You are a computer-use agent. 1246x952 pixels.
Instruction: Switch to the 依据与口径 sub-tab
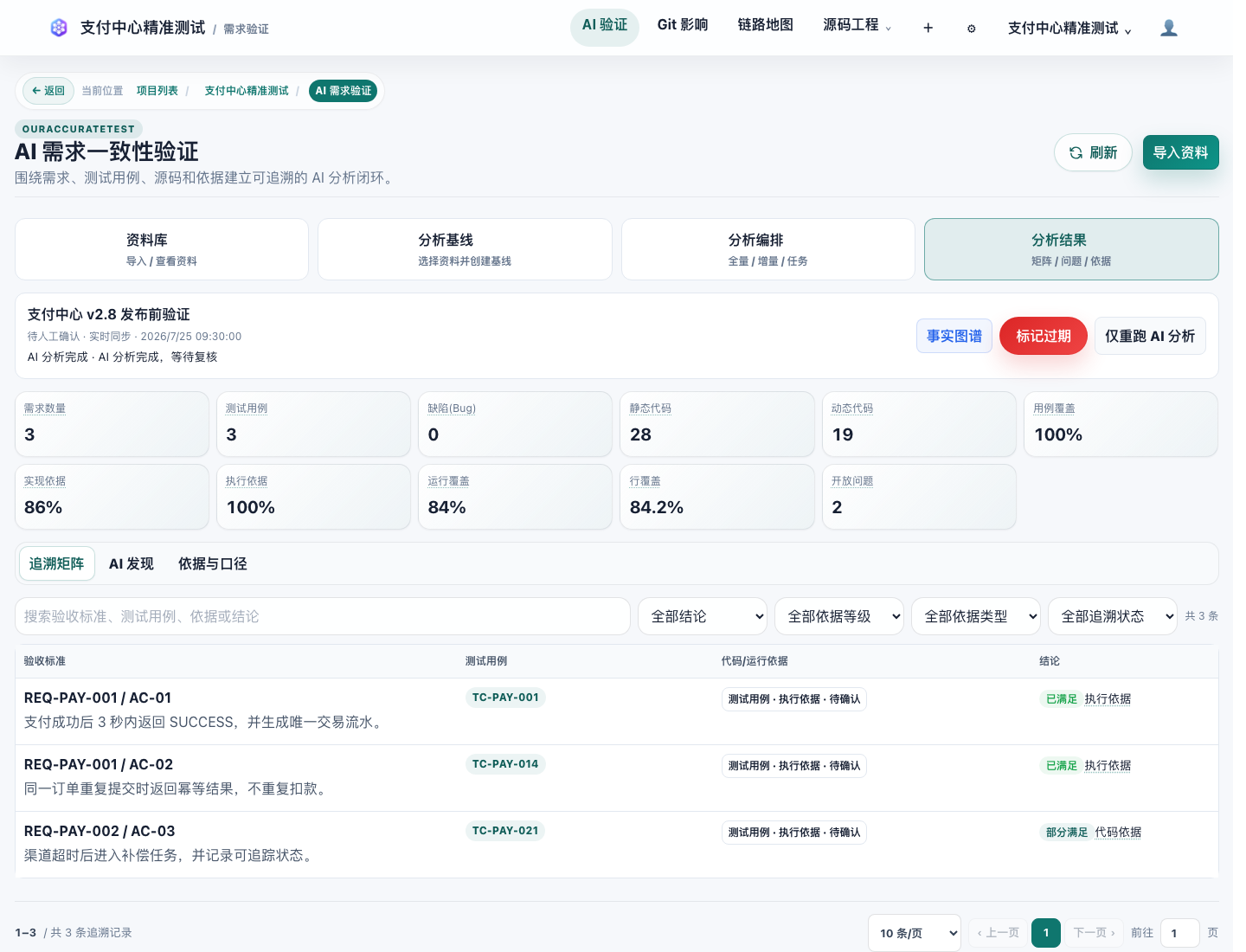point(213,564)
